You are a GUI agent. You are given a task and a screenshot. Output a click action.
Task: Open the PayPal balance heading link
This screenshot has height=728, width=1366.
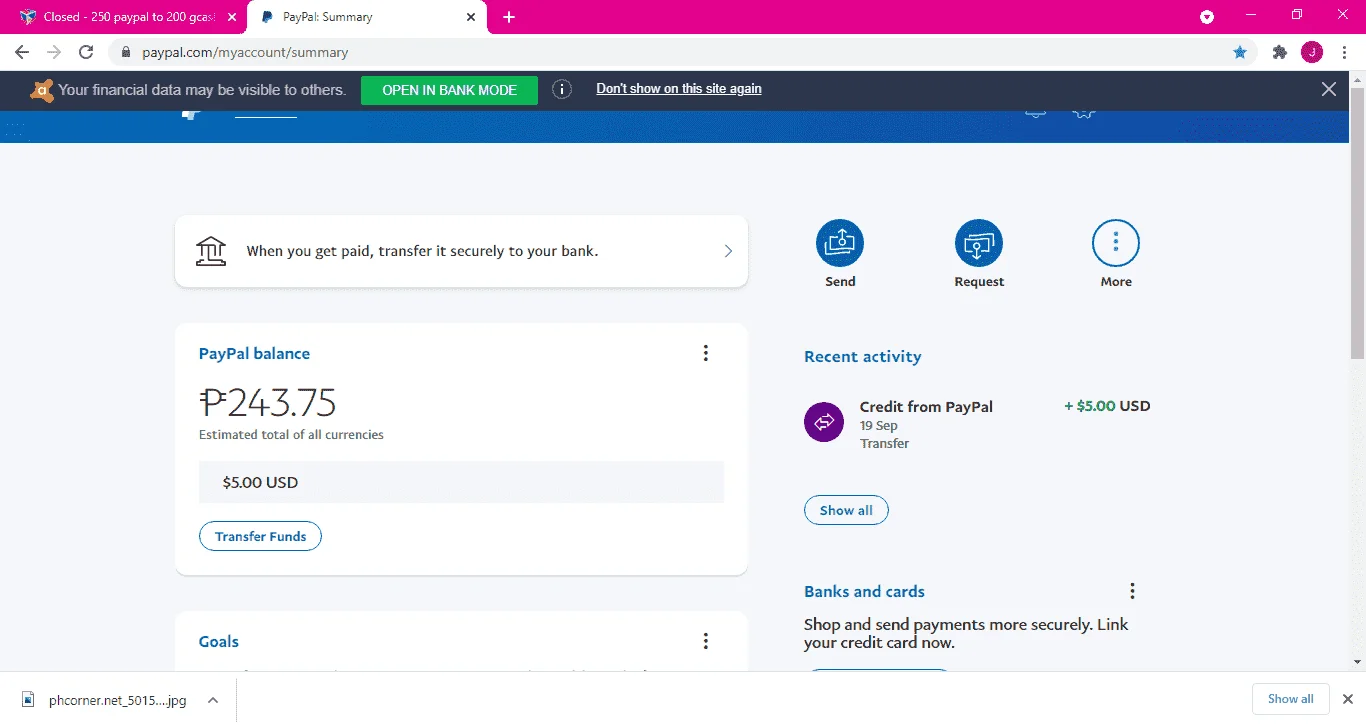(254, 354)
